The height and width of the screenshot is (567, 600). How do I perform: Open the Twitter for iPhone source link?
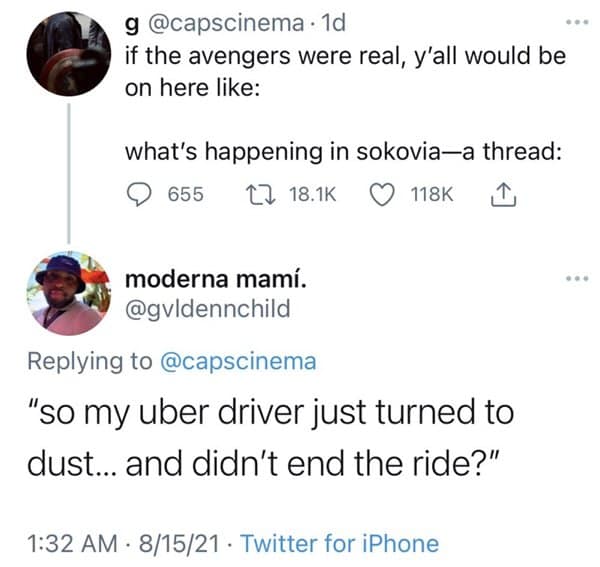(x=340, y=544)
